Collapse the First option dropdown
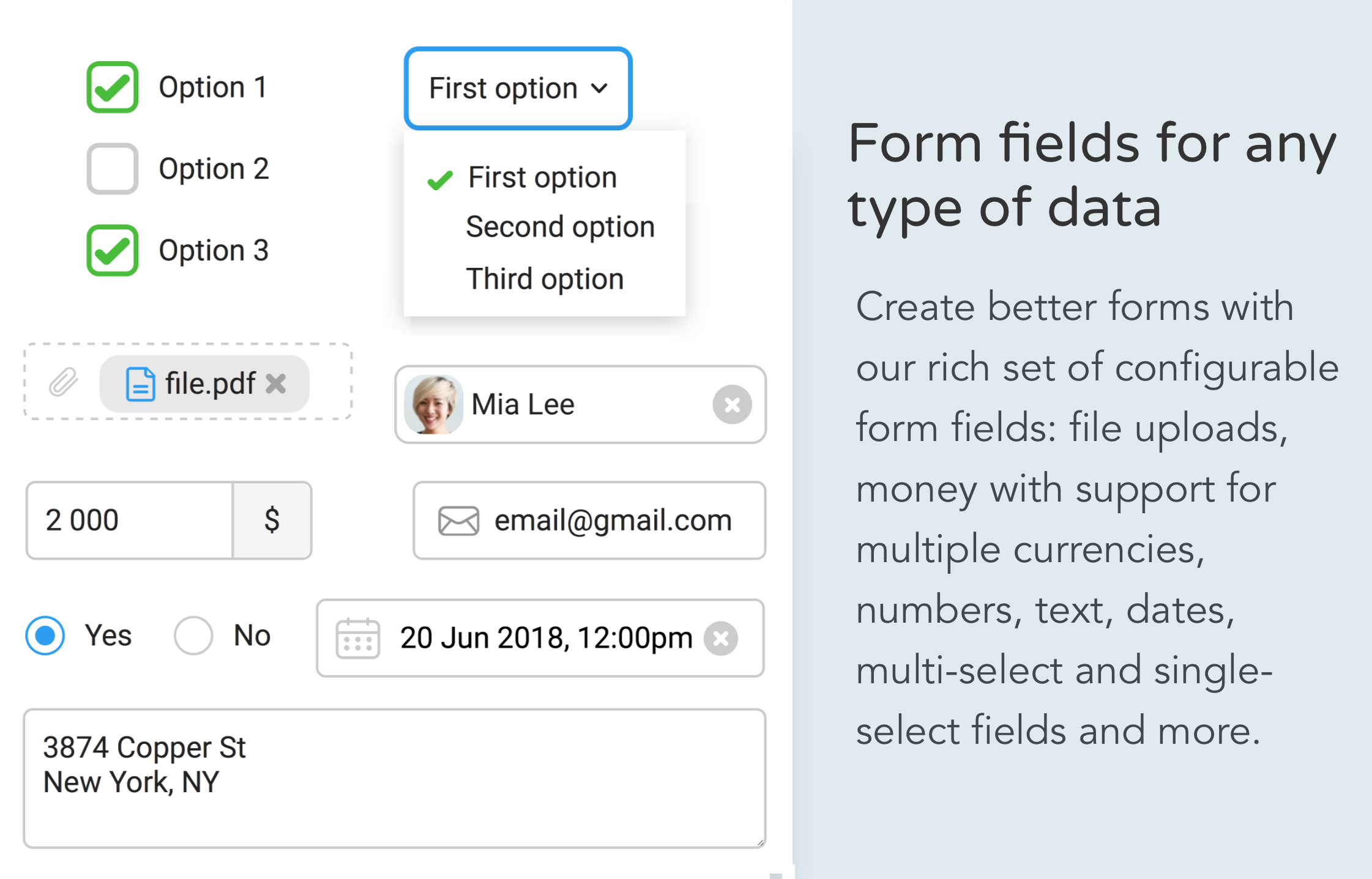This screenshot has height=879, width=1372. pos(518,88)
